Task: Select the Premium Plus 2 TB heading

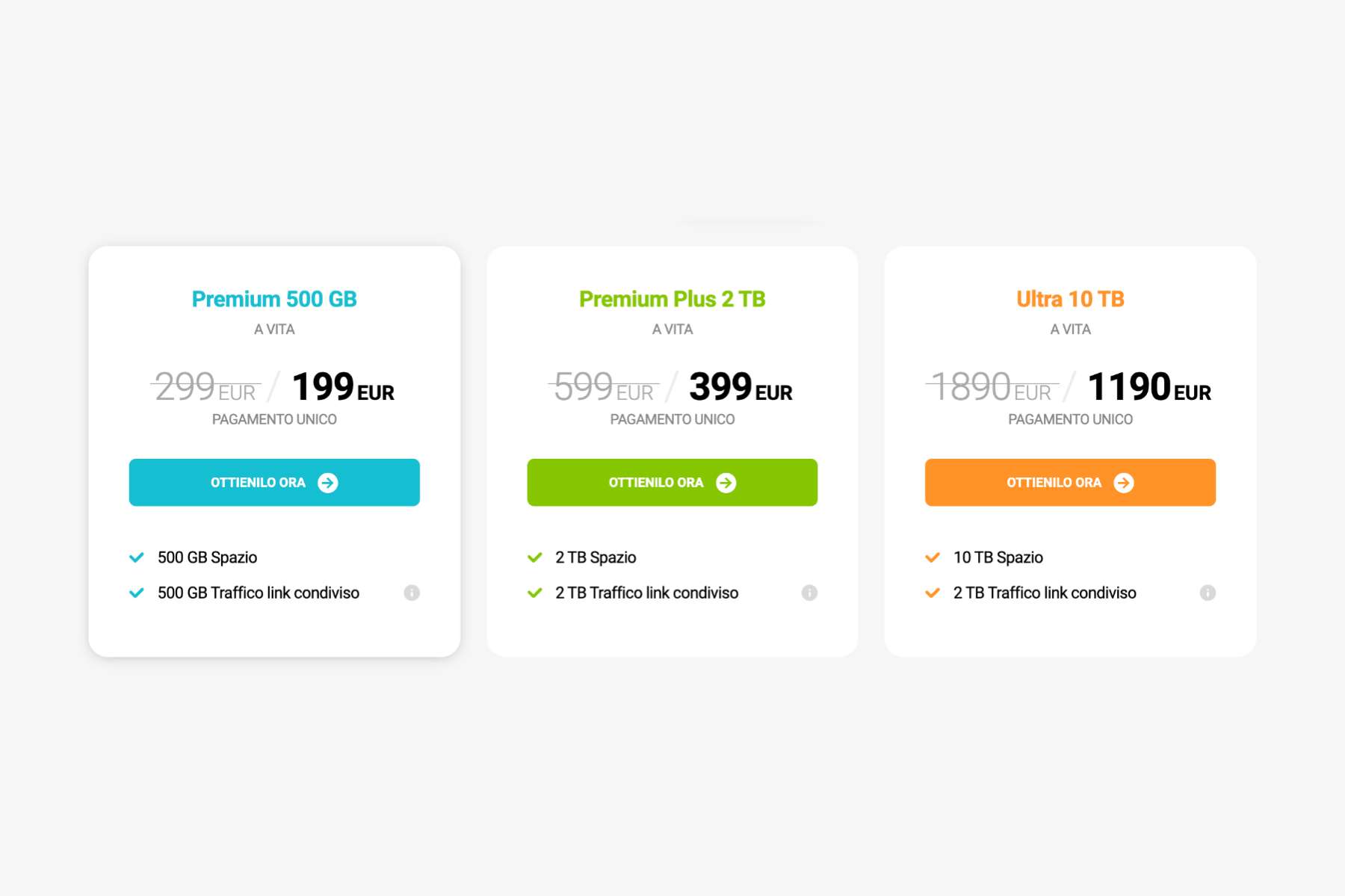Action: [x=672, y=299]
